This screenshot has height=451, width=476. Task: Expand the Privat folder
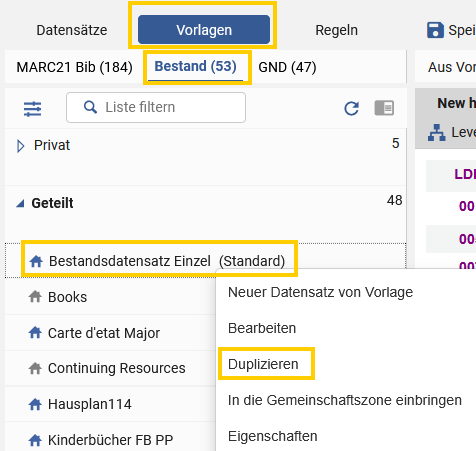coord(20,146)
